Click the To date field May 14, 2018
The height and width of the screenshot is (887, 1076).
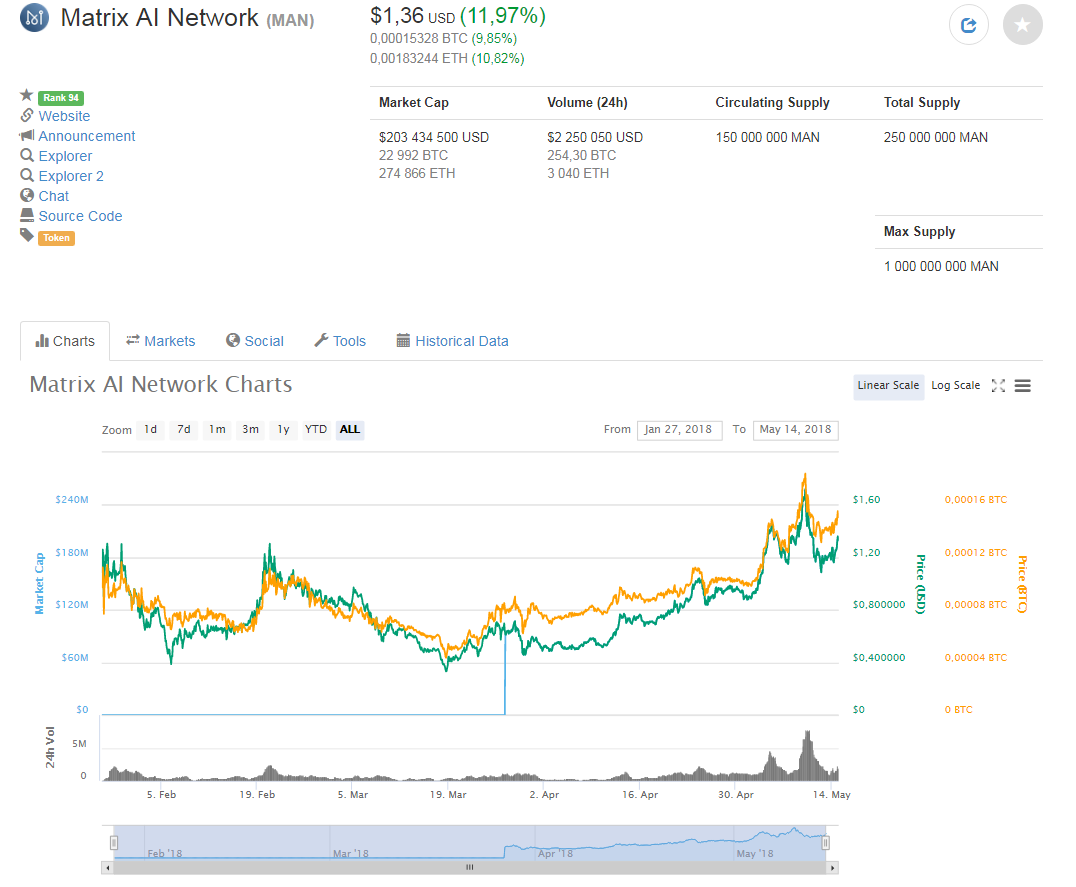tap(795, 430)
